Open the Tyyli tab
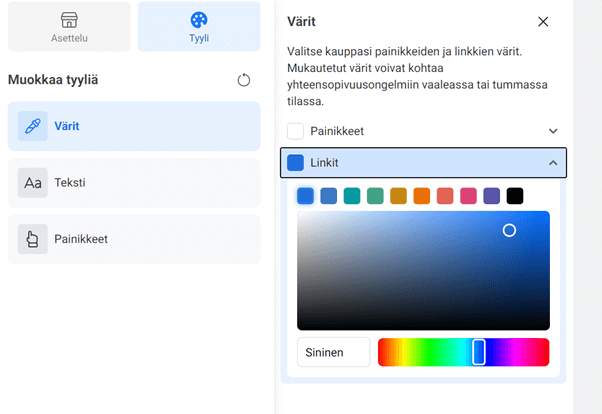Screen dimensions: 602x414 coord(199,26)
